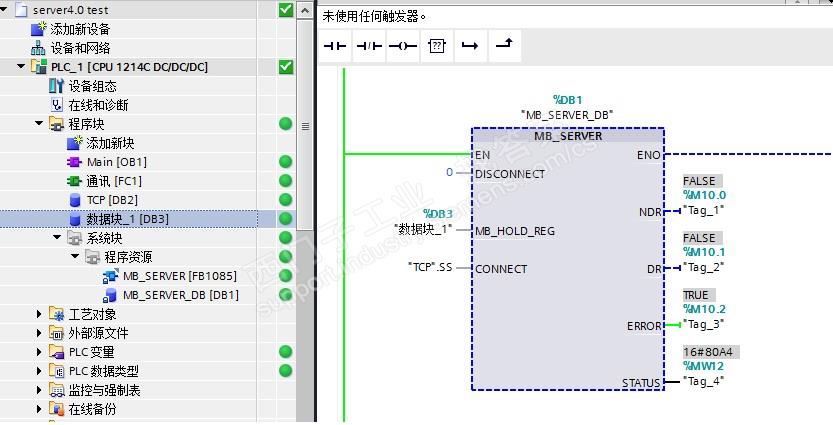
Task: Select the Program blocks (程序块) folder
Action: (86, 124)
